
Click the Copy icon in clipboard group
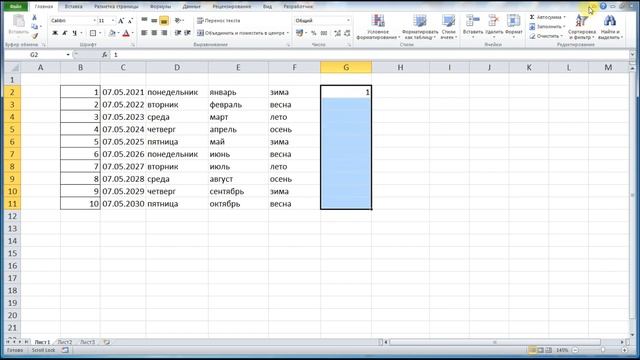pos(34,27)
